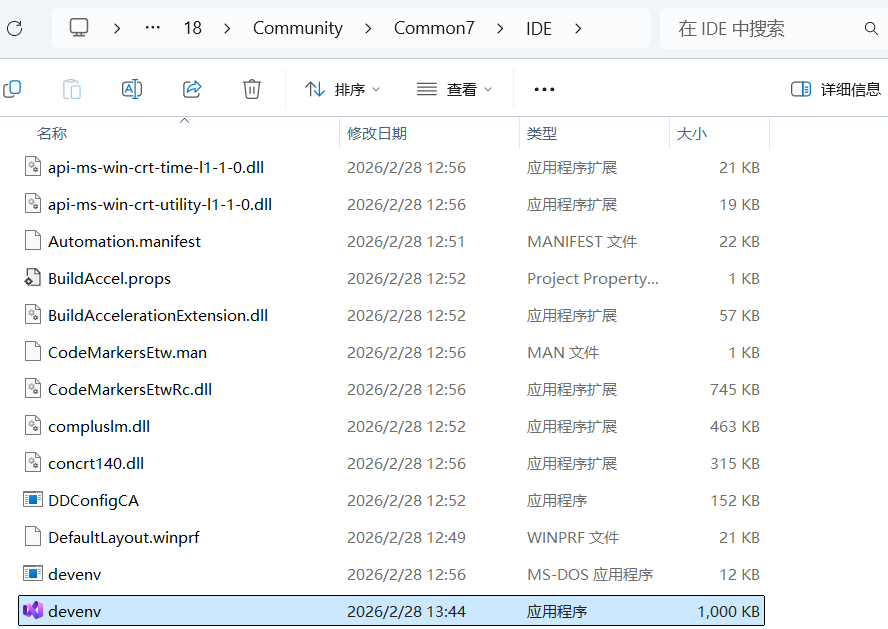Image resolution: width=888 pixels, height=629 pixels.
Task: Click the BuildAccelerationExtension.dll file icon
Action: 33,314
